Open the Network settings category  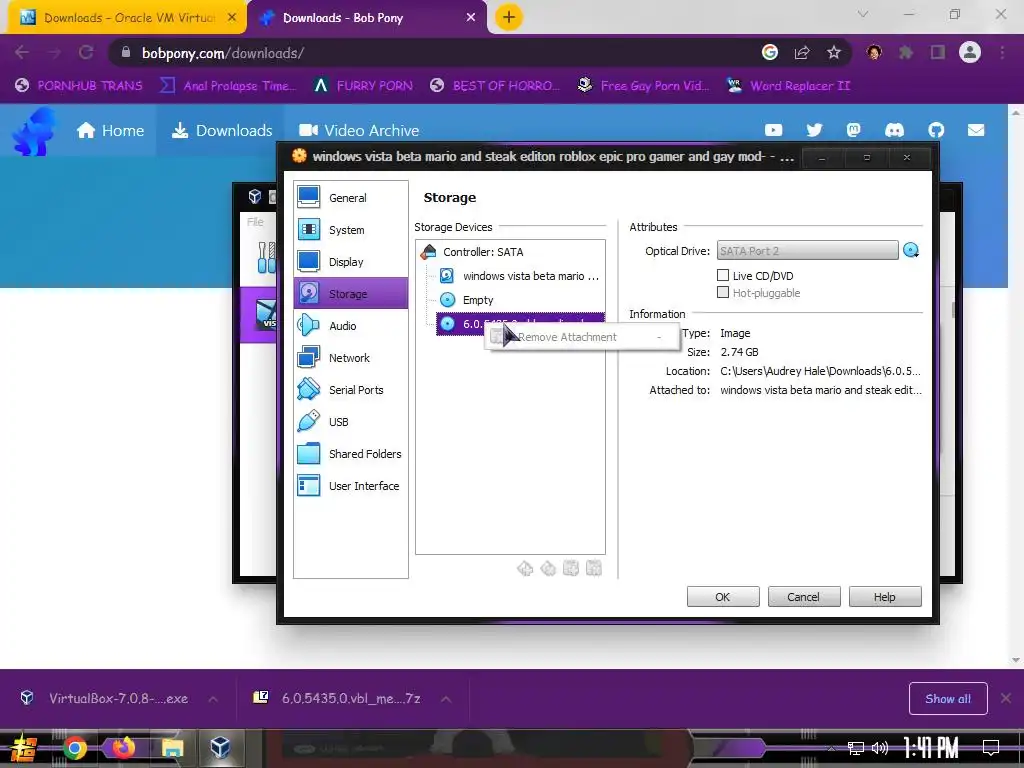[x=351, y=358]
